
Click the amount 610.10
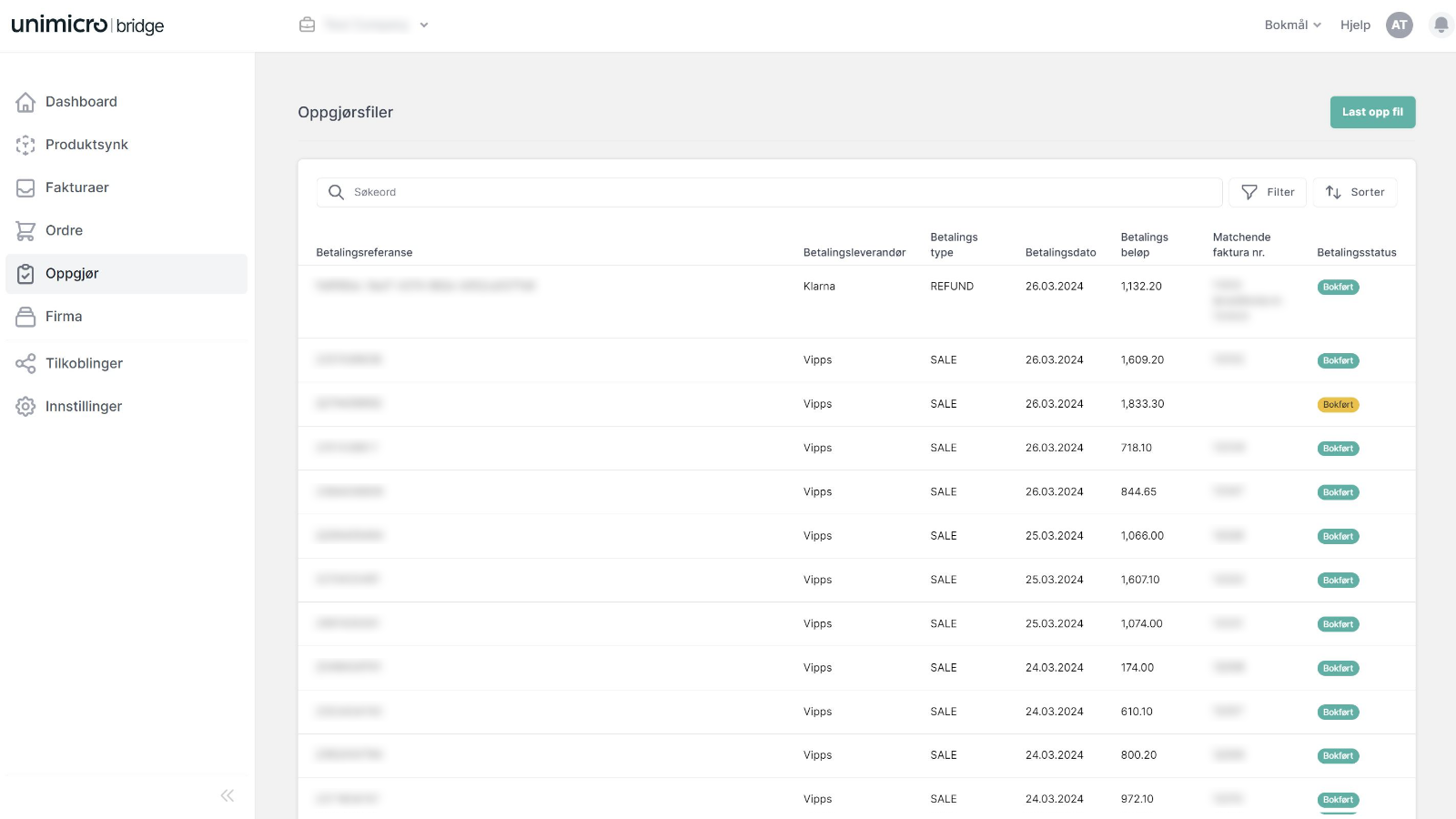(x=1137, y=712)
